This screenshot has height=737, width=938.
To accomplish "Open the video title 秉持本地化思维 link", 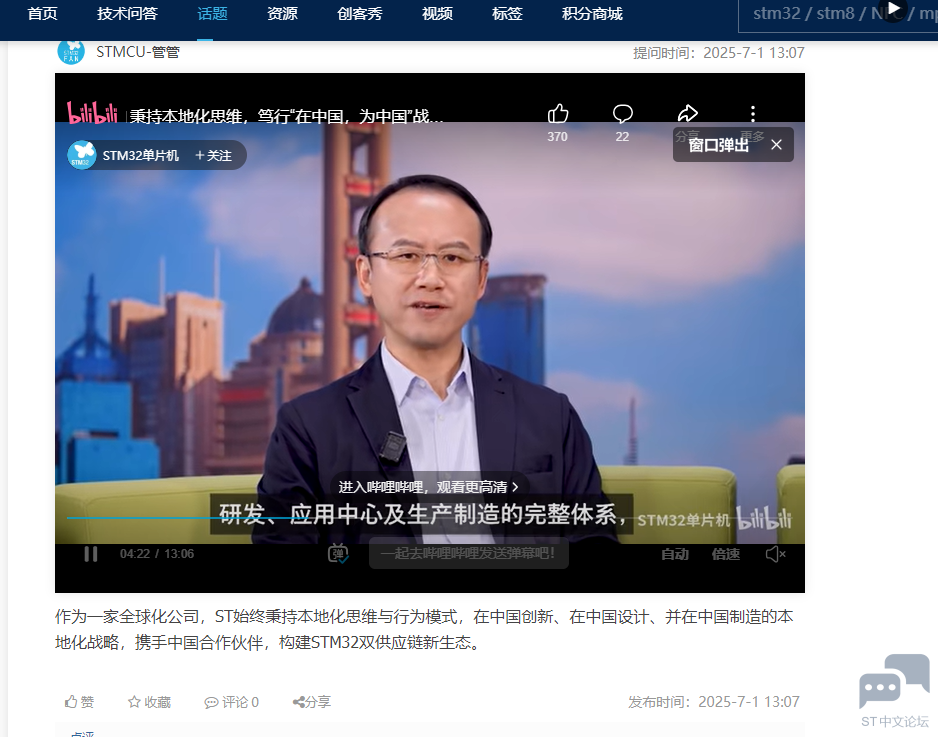I will pyautogui.click(x=287, y=115).
